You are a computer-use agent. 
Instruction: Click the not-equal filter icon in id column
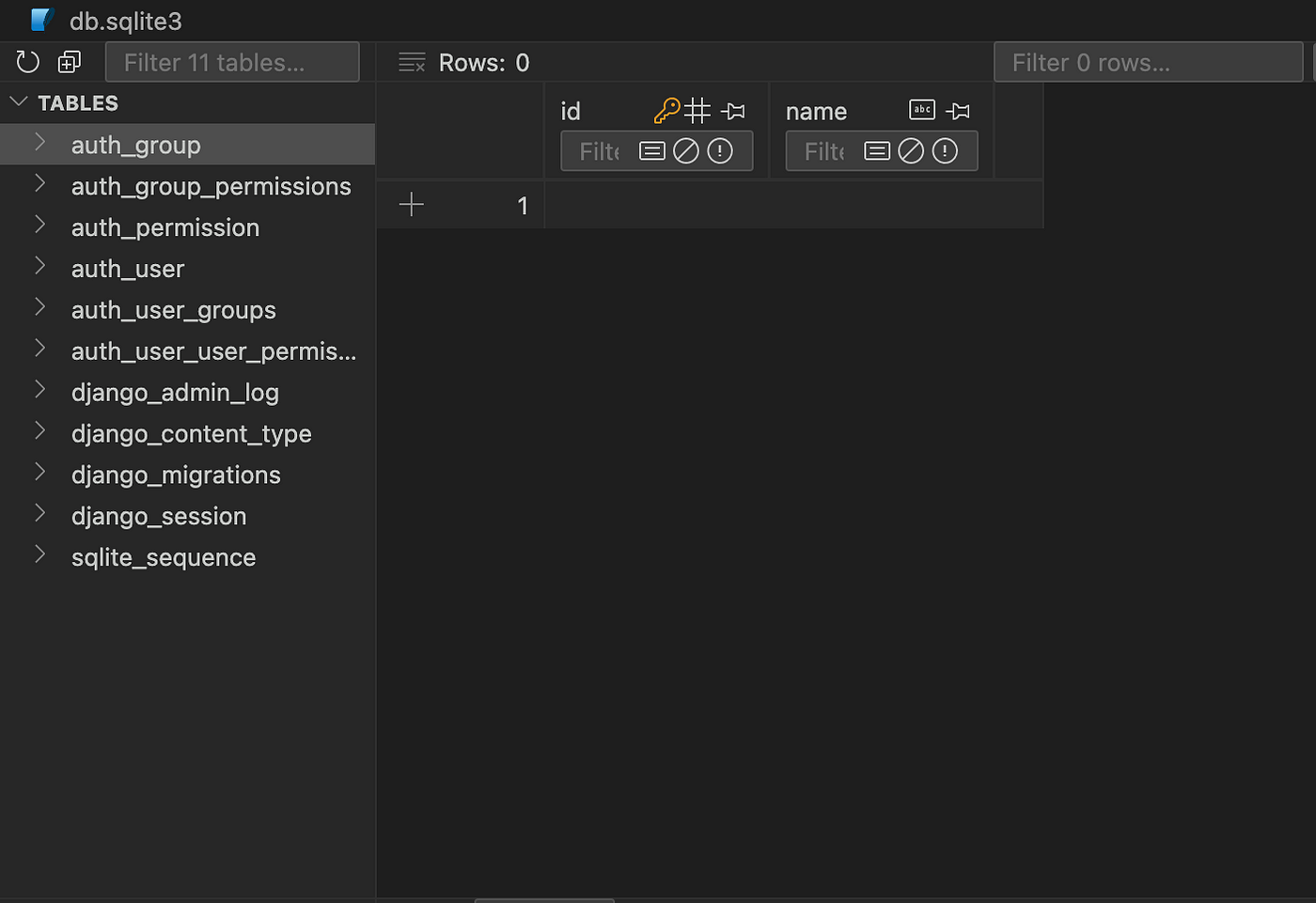(720, 150)
